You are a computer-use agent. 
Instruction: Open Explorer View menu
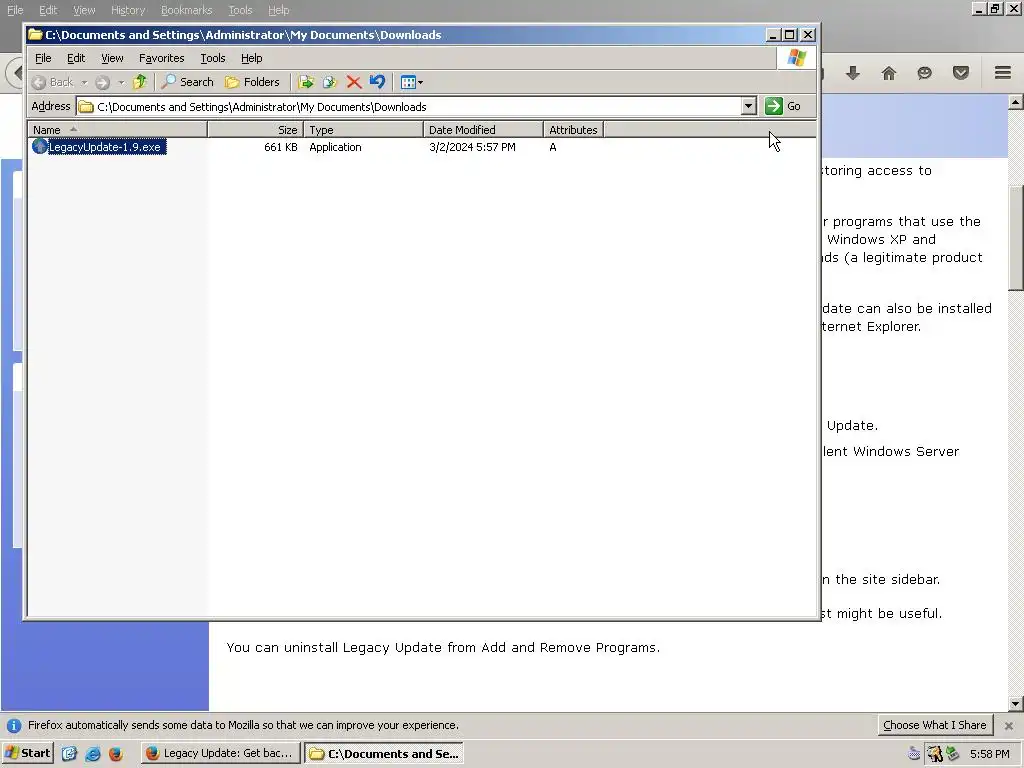[112, 58]
